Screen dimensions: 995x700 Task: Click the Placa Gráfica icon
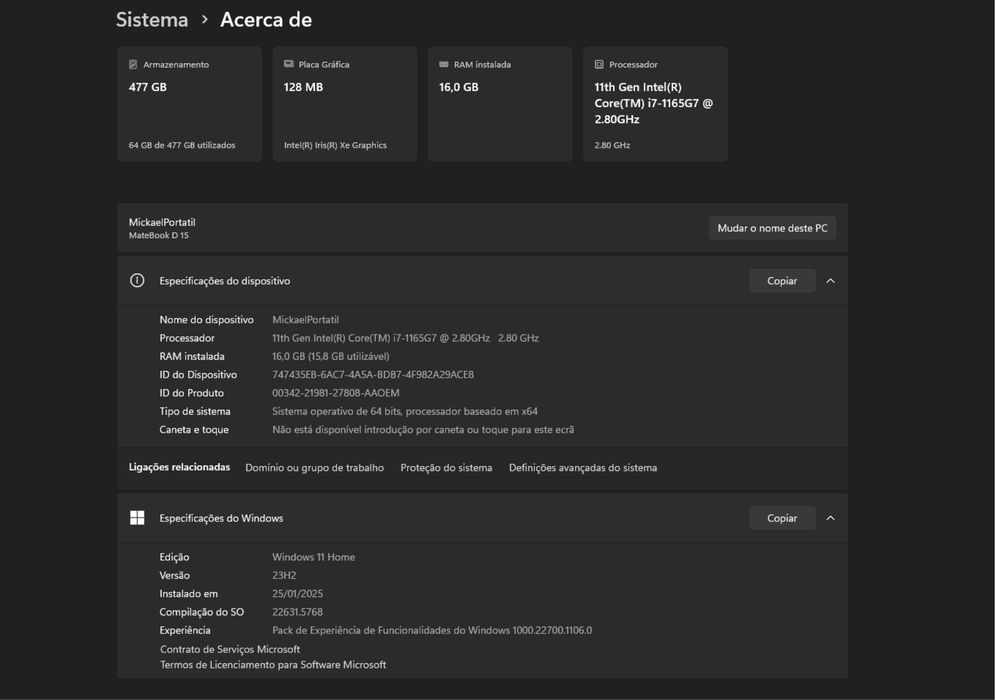(x=289, y=64)
